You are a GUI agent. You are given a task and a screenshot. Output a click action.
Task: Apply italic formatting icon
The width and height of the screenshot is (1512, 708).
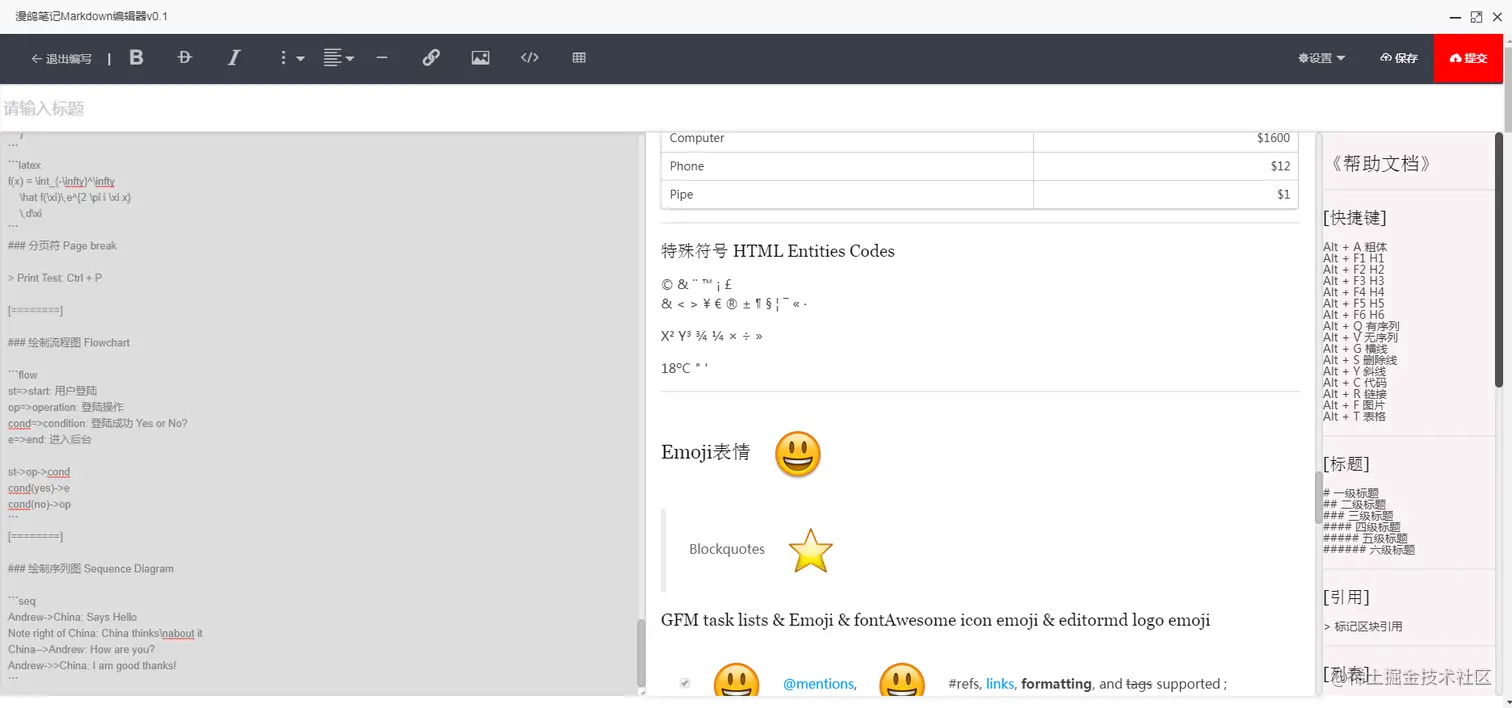(x=234, y=58)
